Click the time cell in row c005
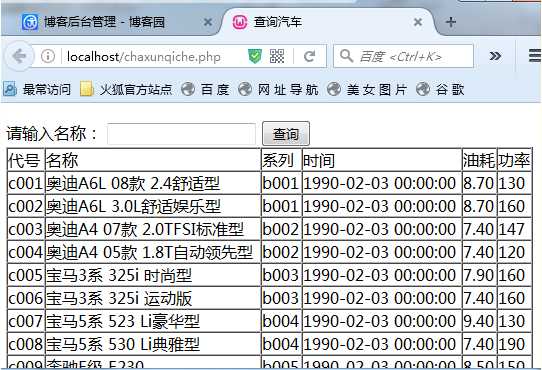The image size is (542, 370). point(382,275)
